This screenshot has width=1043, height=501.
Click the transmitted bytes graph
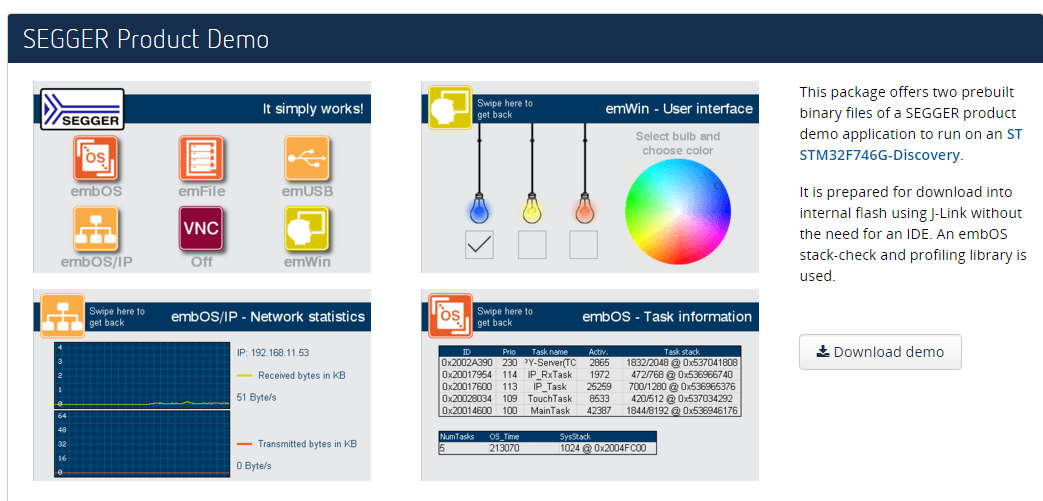[142, 443]
